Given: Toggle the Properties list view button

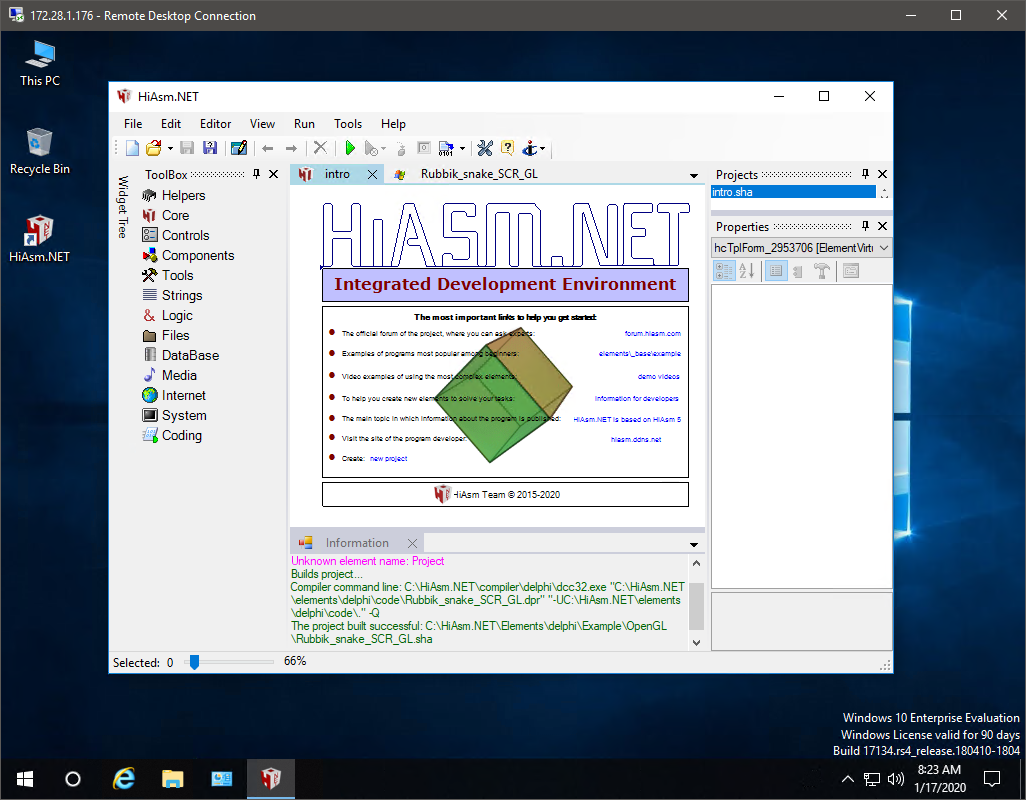Looking at the screenshot, I should click(x=775, y=271).
